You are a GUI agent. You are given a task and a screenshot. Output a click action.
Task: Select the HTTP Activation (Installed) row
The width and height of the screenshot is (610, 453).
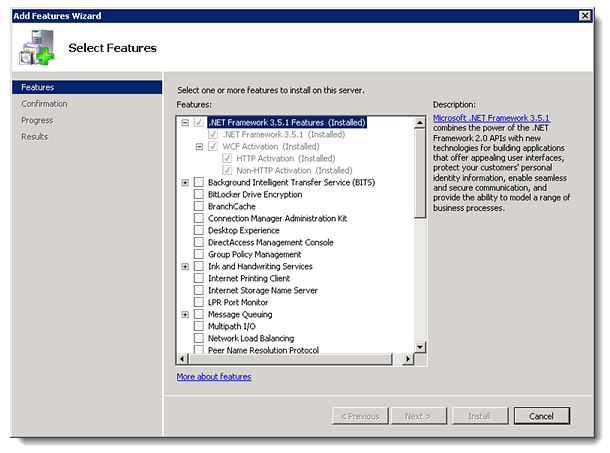286,158
